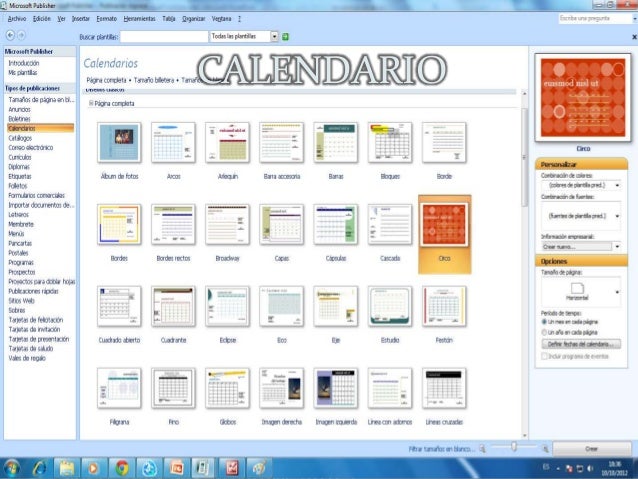Adjust the thumbnail zoom slider handle
Viewport: 638px width, 479px height.
(x=514, y=447)
